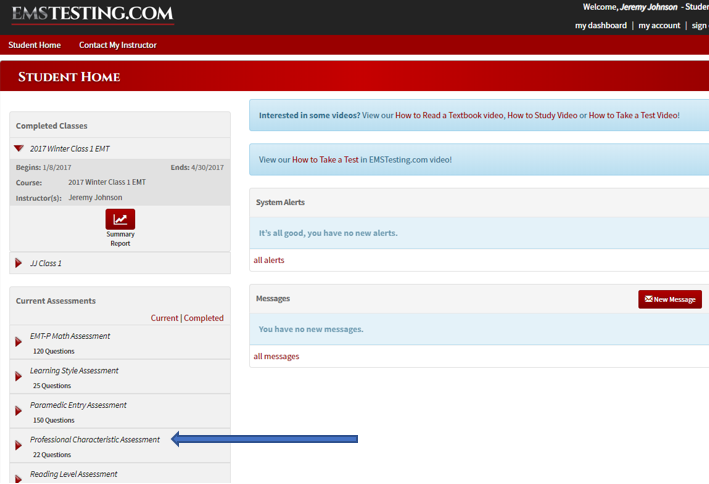Click the New Message button

[670, 299]
